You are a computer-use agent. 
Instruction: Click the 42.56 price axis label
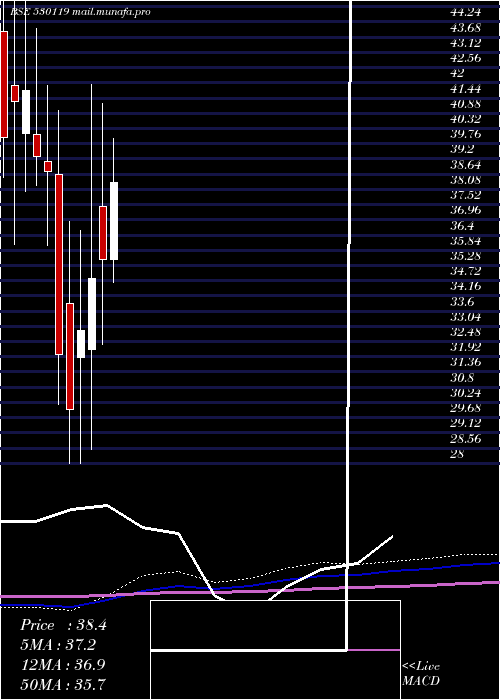[x=466, y=58]
